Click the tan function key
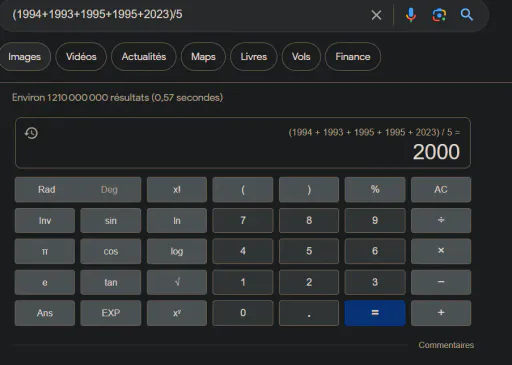512x365 pixels. 111,282
